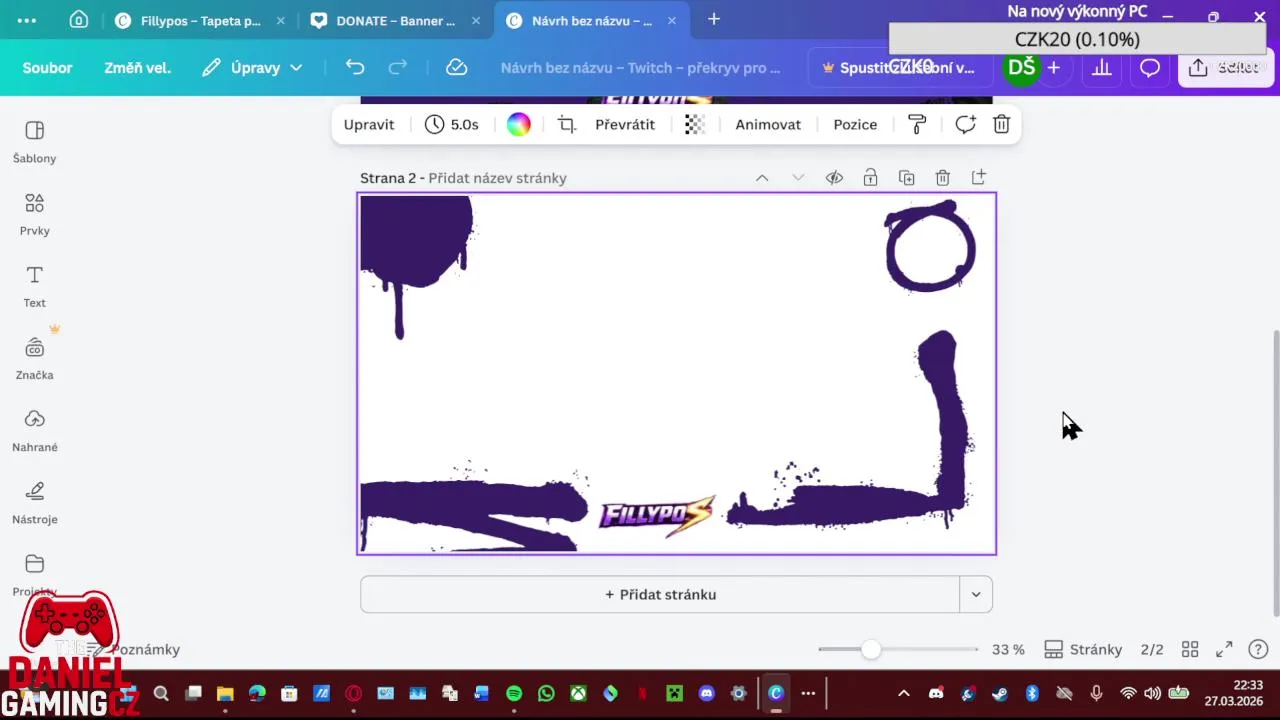Add new page icon beside Strana 2

click(x=978, y=178)
